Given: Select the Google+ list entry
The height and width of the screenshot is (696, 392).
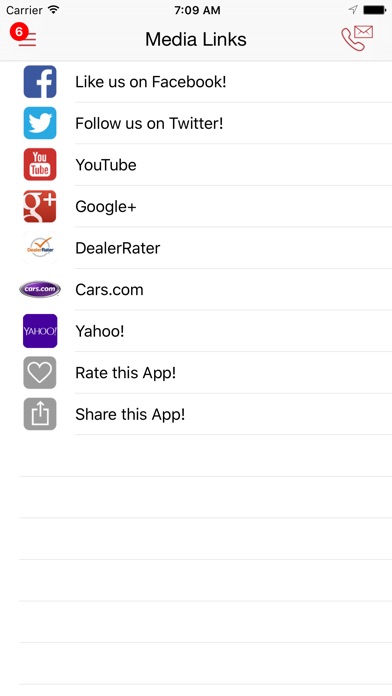Looking at the screenshot, I should (x=196, y=206).
